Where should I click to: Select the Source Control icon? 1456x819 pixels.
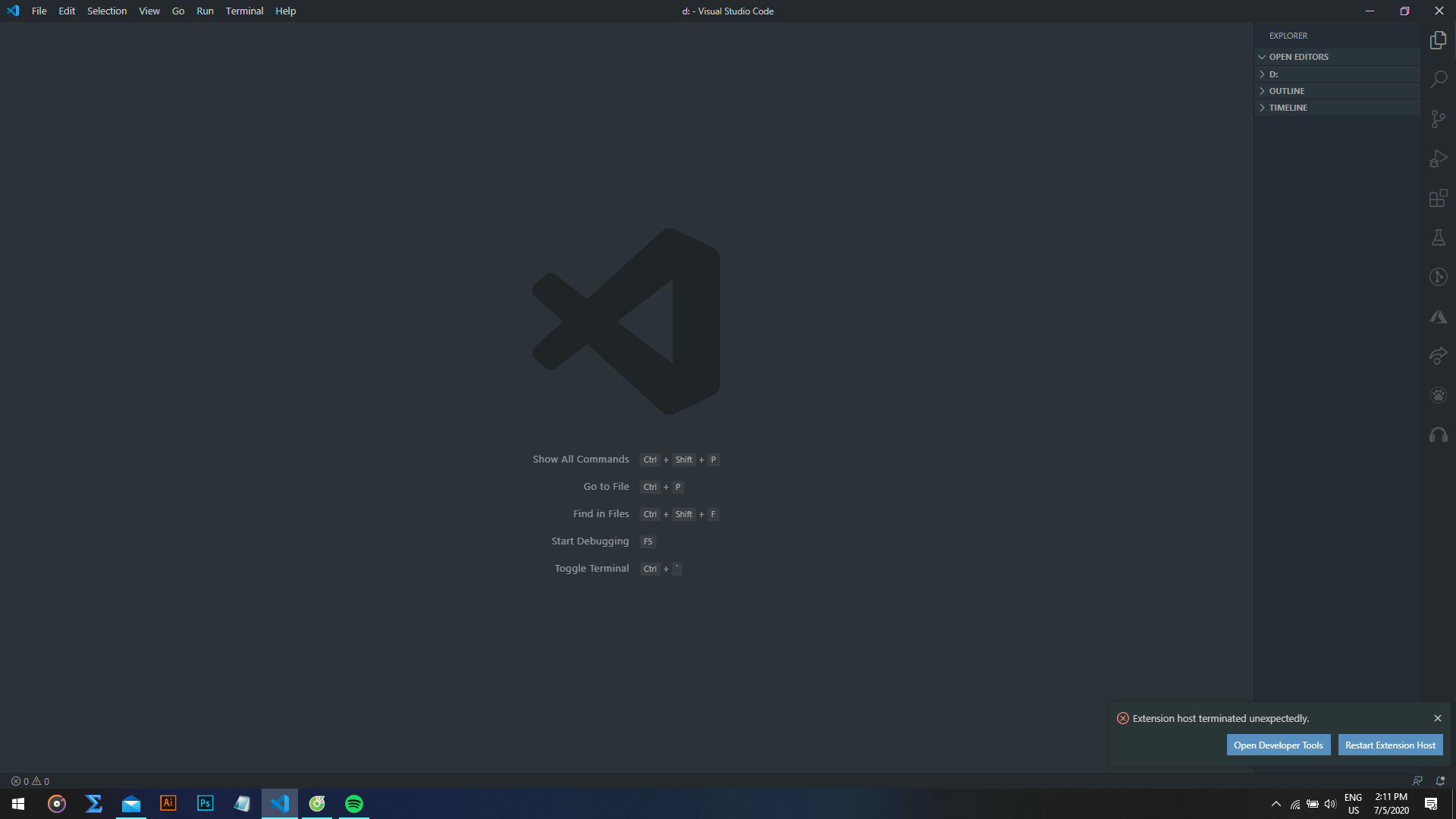(x=1438, y=119)
